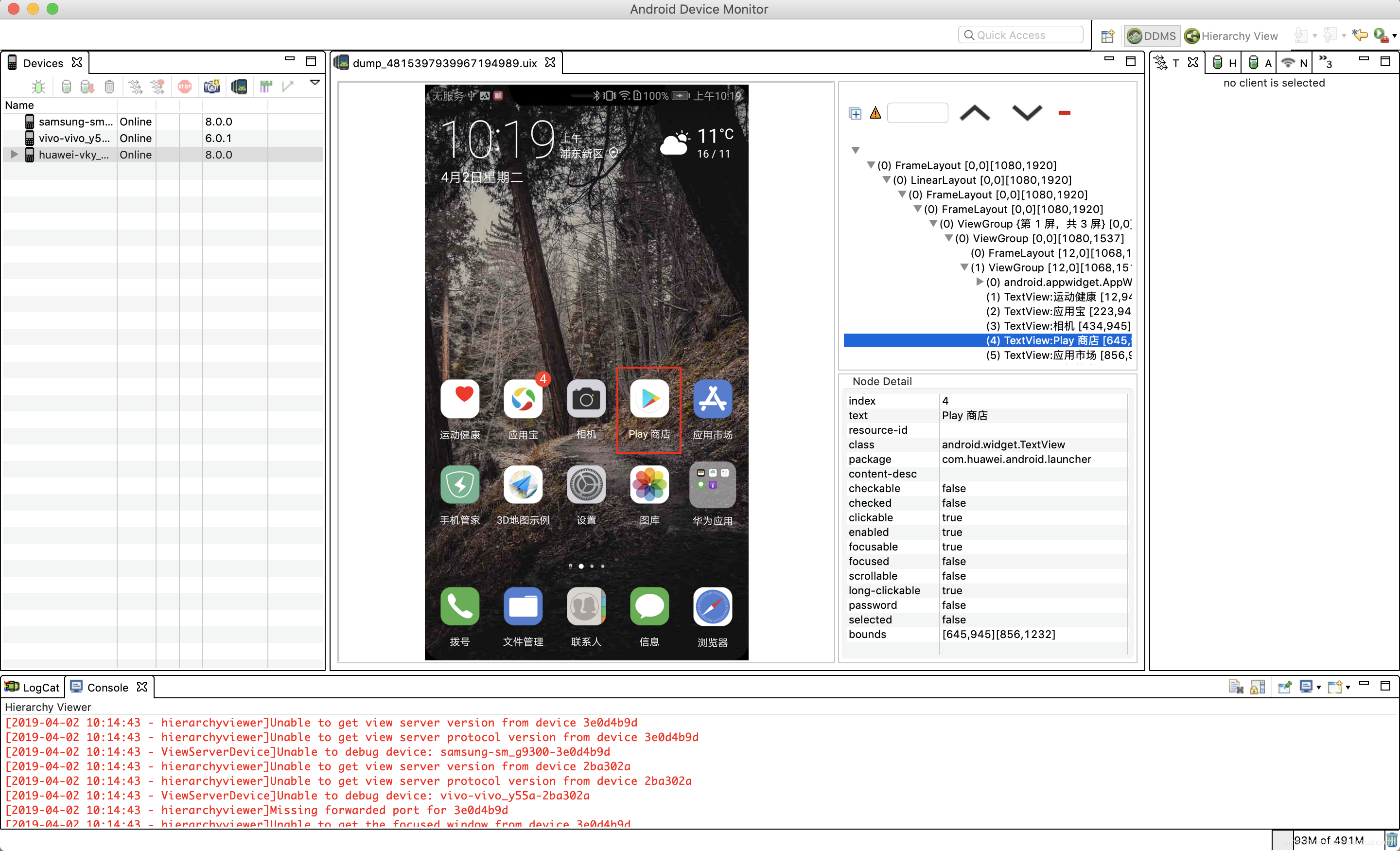This screenshot has width=1400, height=851.
Task: Click the Open Perspective icon
Action: [1107, 36]
